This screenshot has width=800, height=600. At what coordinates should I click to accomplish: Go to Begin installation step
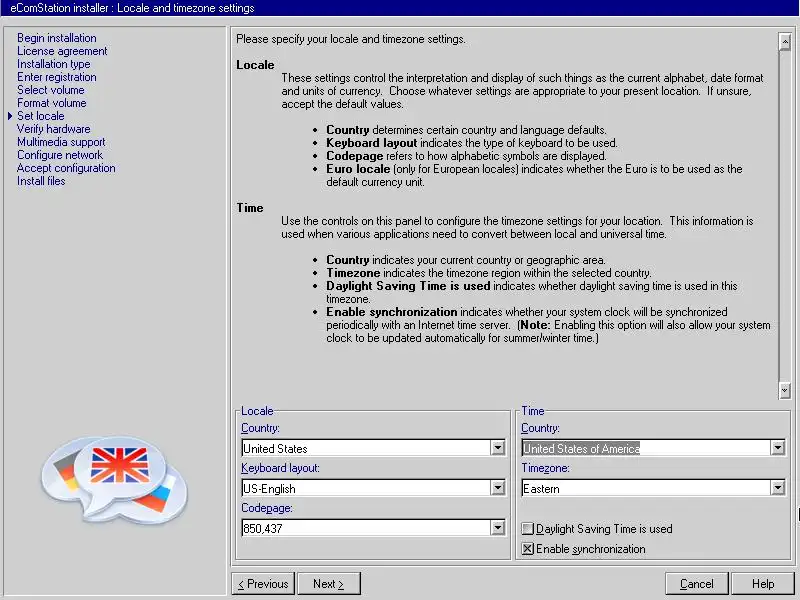pyautogui.click(x=57, y=38)
